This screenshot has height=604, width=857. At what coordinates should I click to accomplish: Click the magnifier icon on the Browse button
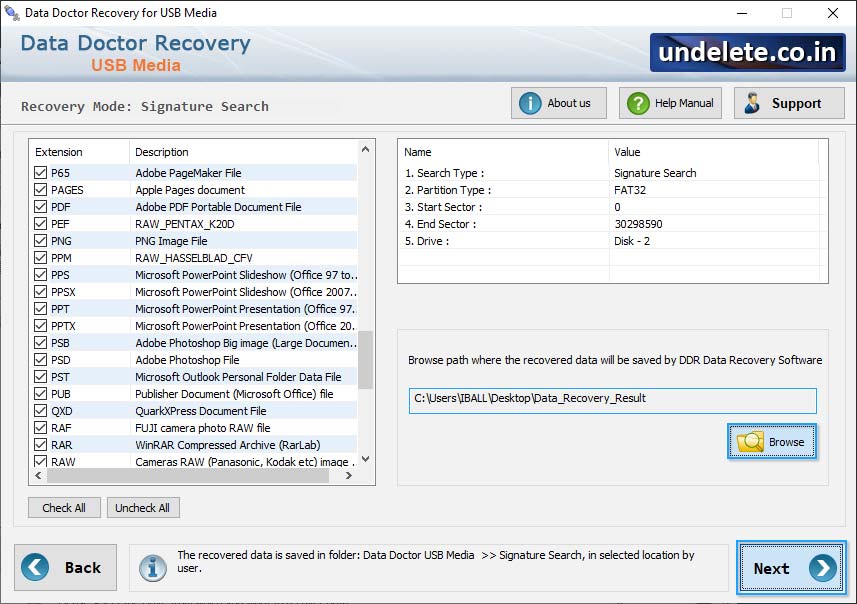pos(753,441)
